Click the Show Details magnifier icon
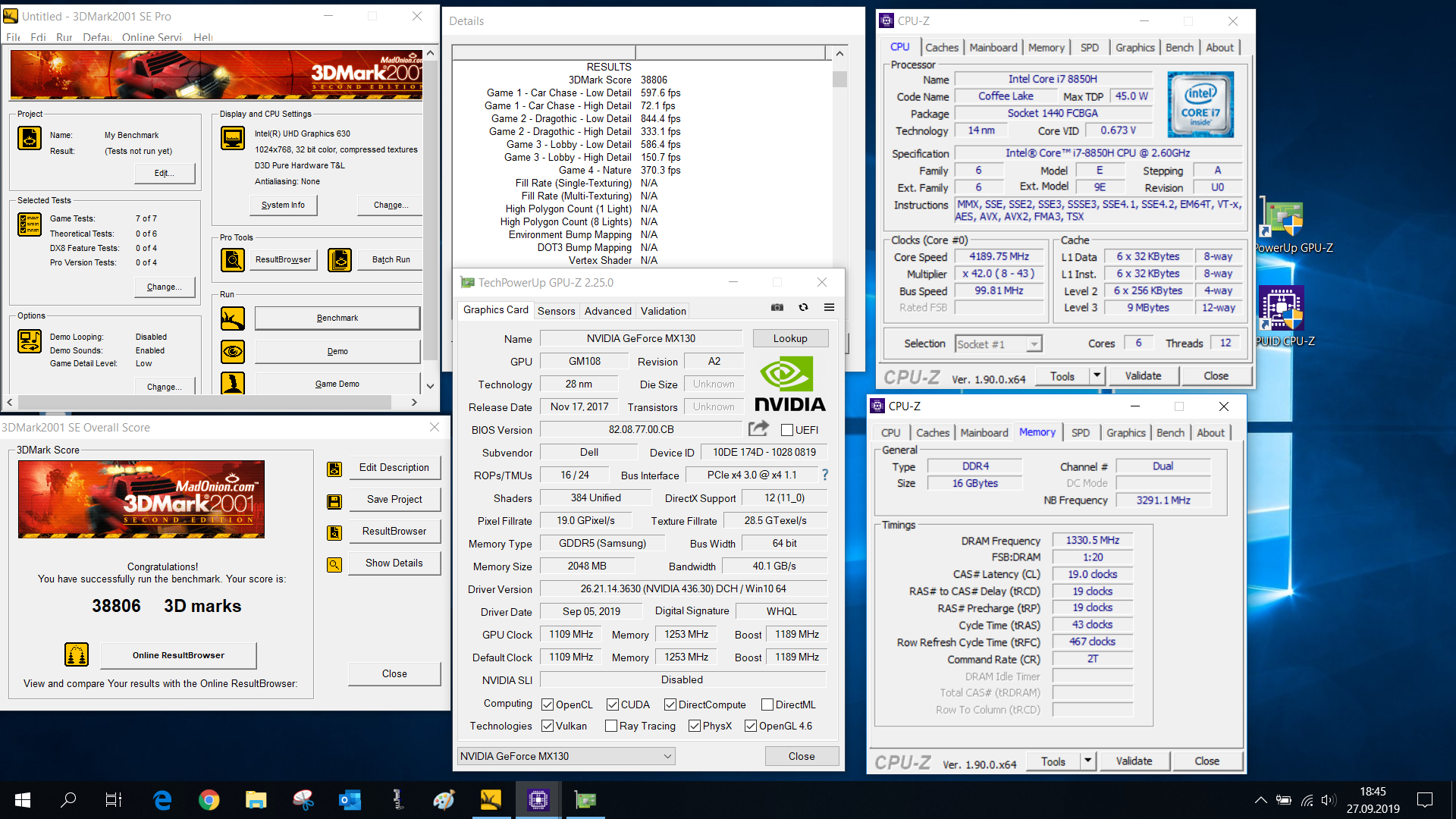This screenshot has height=819, width=1456. pos(334,564)
